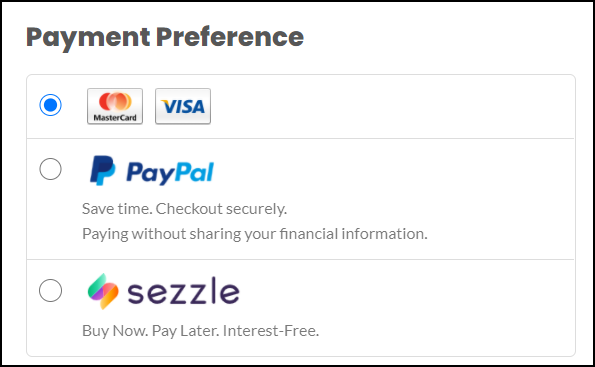This screenshot has height=367, width=595.
Task: Click 'Buy Now. Pay Later. Interest-Free.' text
Action: 200,331
